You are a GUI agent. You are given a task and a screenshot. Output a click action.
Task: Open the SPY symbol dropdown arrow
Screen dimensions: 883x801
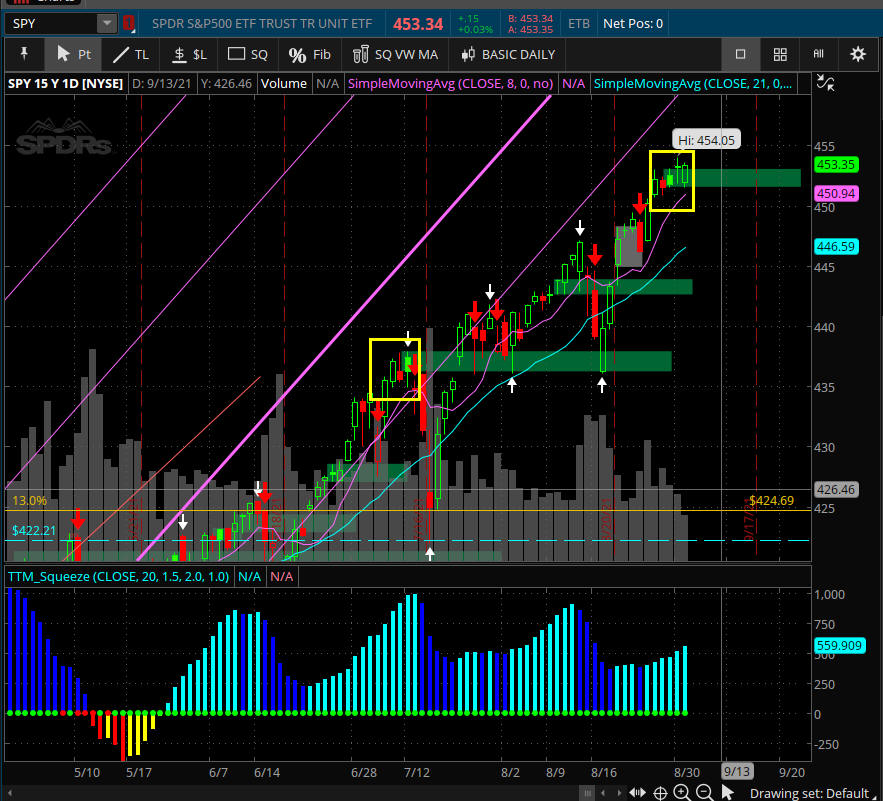coord(106,23)
